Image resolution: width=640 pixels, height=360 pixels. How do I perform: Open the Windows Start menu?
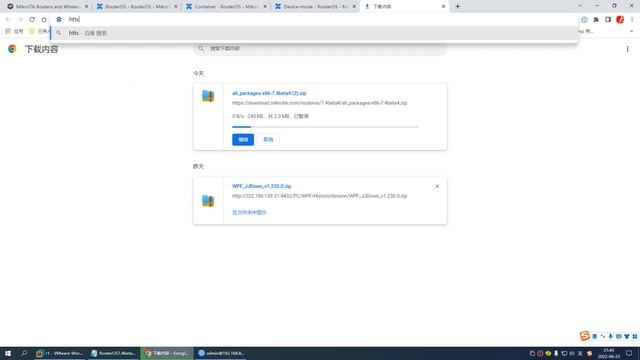(x=8, y=353)
